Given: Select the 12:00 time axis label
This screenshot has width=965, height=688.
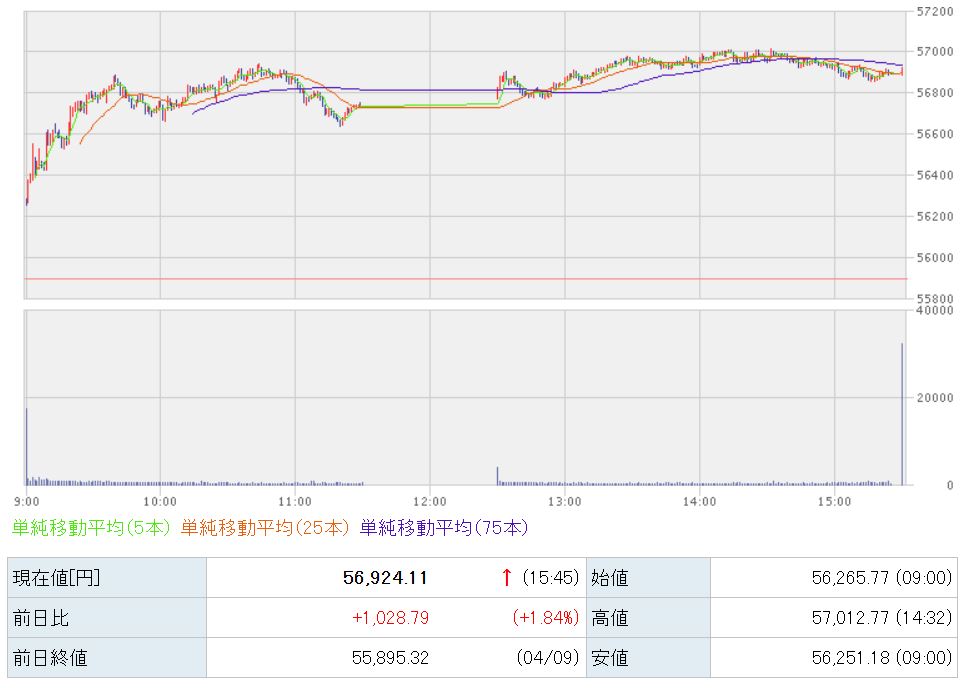Looking at the screenshot, I should 429,500.
